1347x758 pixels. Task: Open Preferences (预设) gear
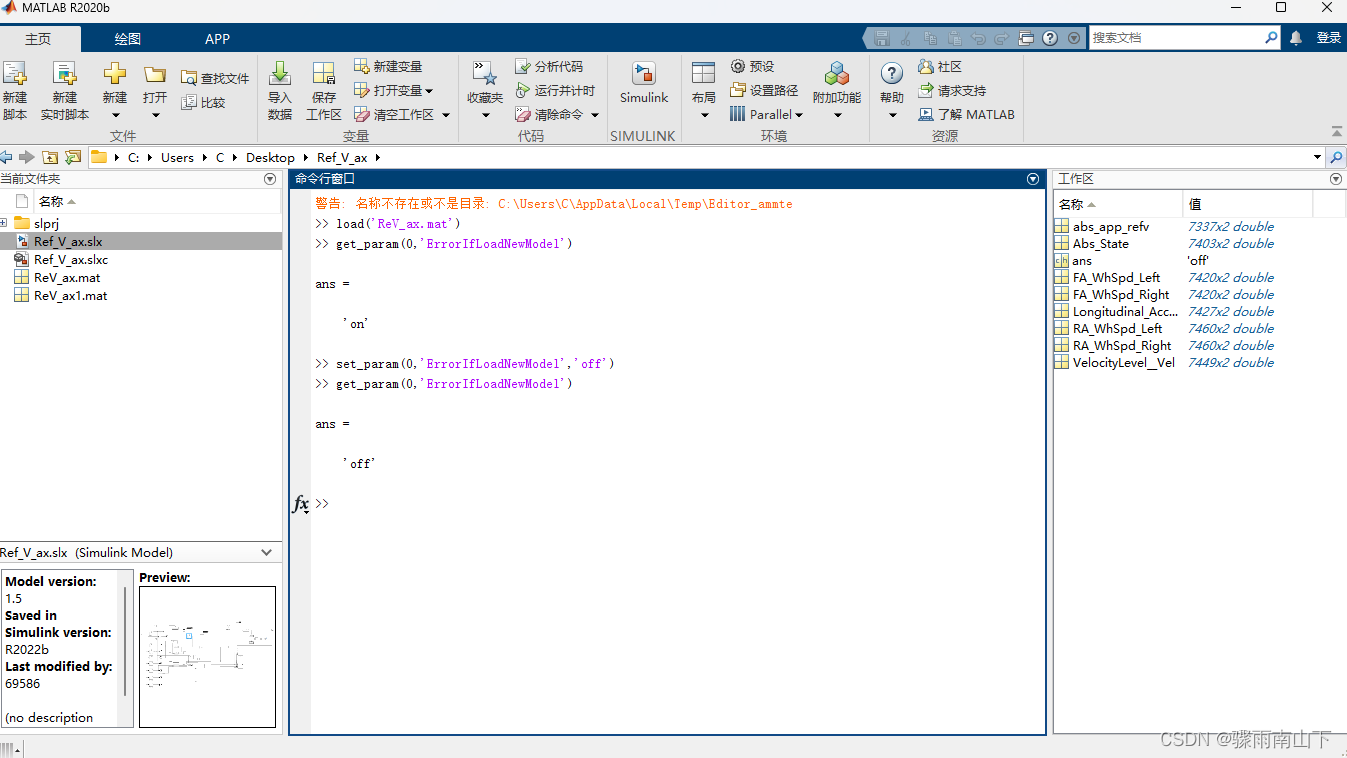click(x=752, y=66)
